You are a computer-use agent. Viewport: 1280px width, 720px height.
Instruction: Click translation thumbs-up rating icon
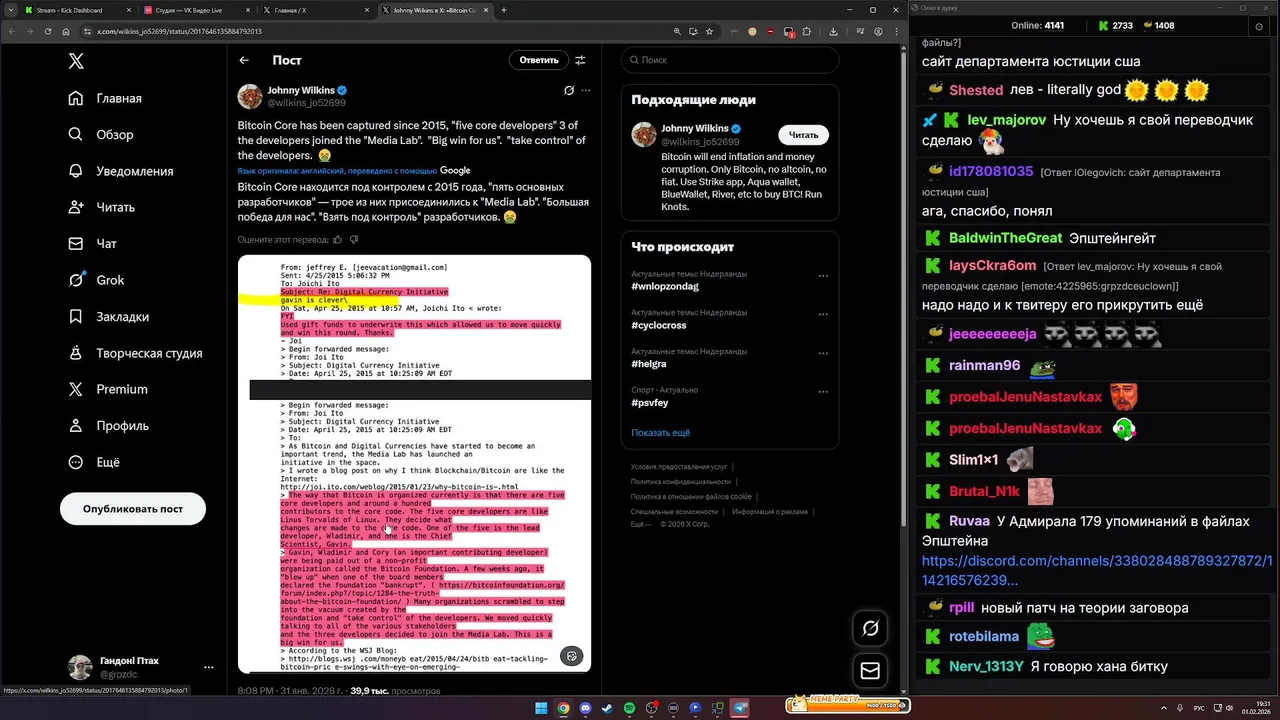click(337, 240)
